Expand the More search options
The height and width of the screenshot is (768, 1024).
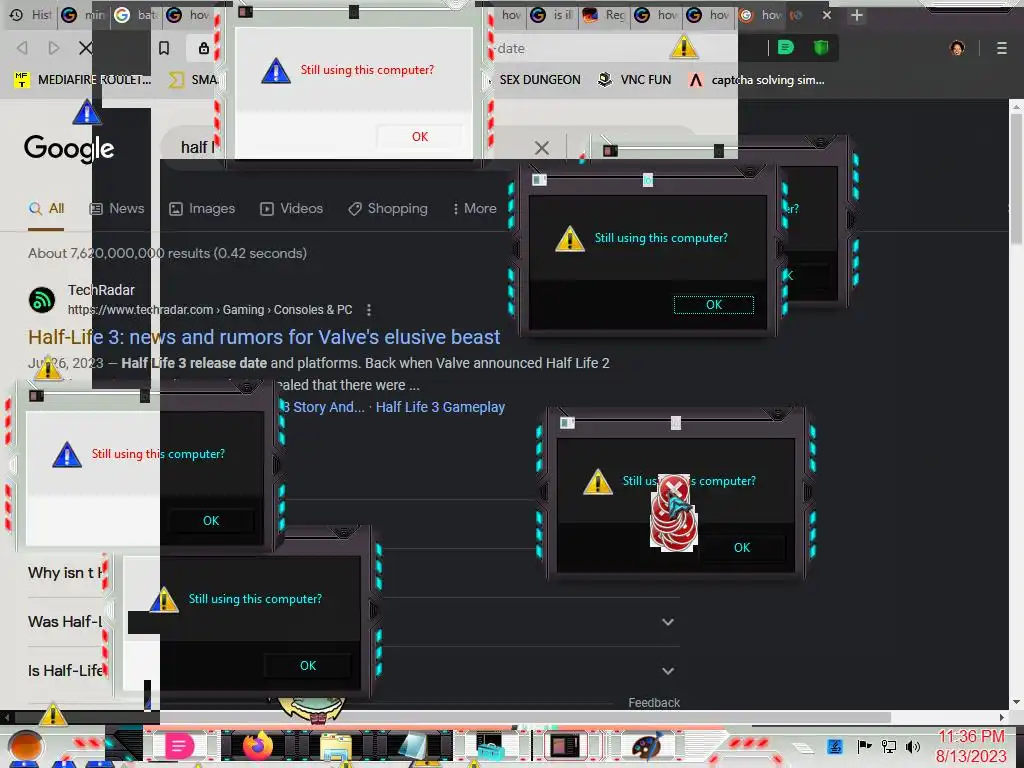point(475,208)
